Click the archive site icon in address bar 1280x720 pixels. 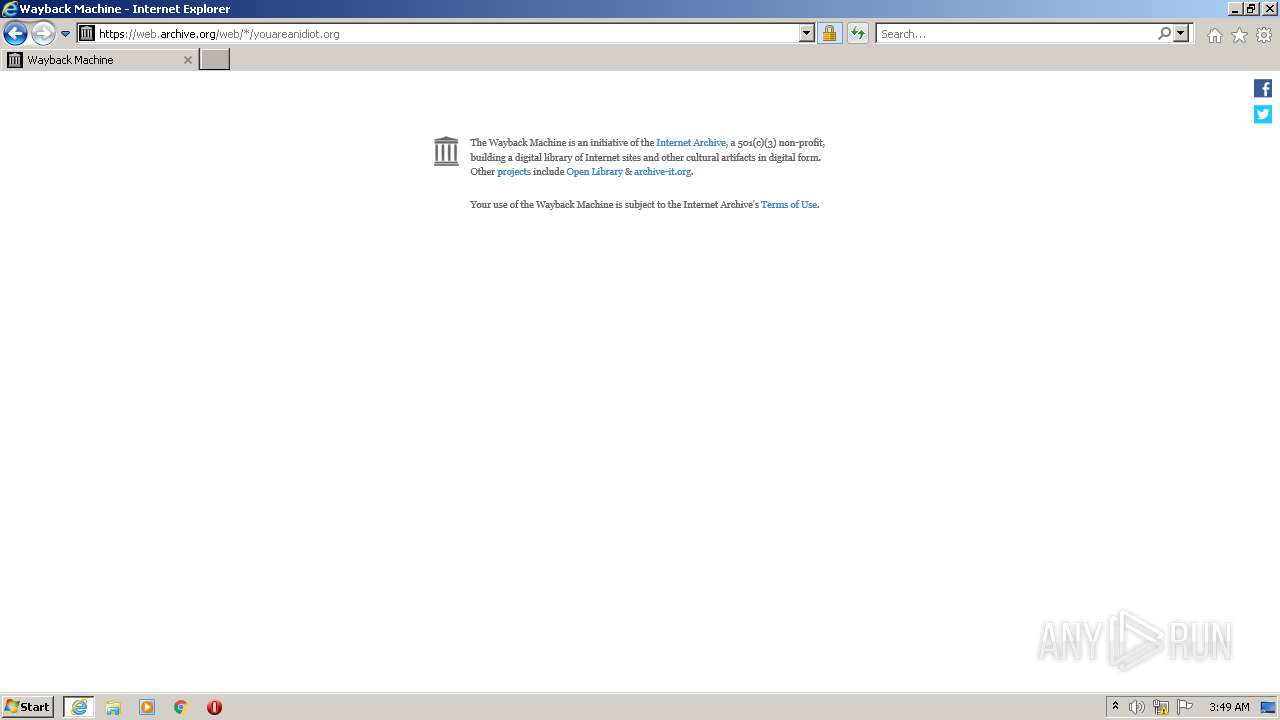pos(87,33)
